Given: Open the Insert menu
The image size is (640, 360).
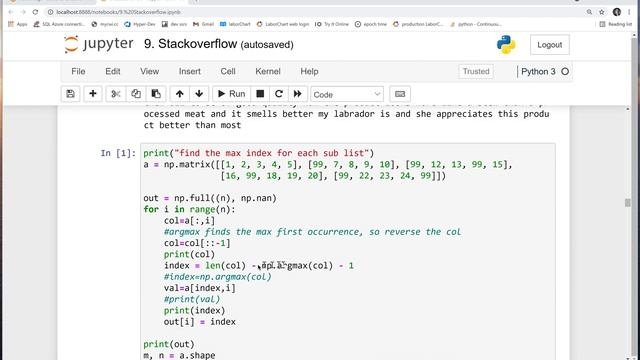Looking at the screenshot, I should pyautogui.click(x=189, y=71).
